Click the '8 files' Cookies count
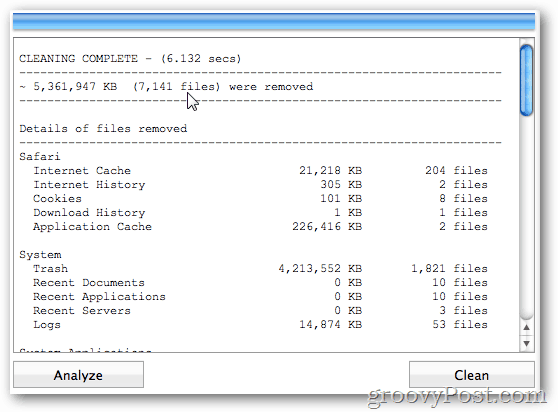This screenshot has height=412, width=558. tap(463, 198)
